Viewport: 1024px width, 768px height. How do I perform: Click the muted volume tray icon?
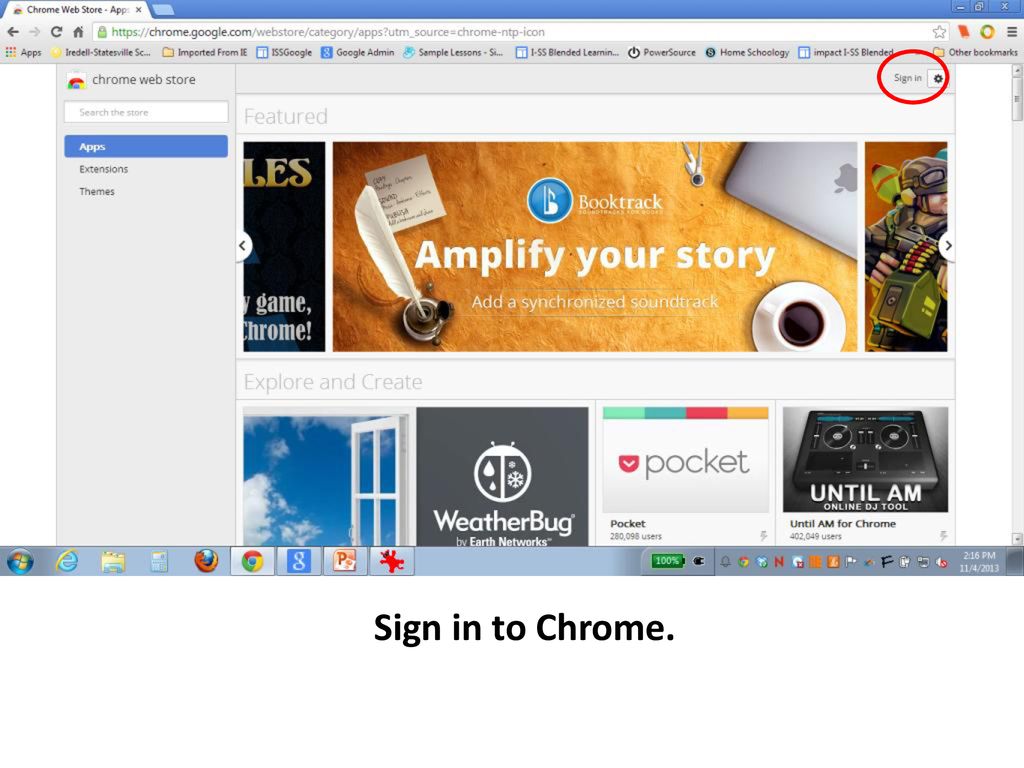941,562
